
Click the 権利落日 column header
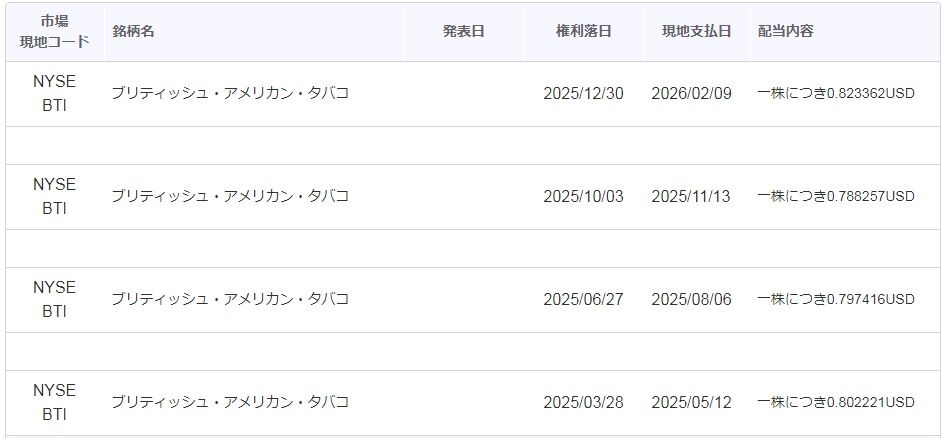pos(583,31)
